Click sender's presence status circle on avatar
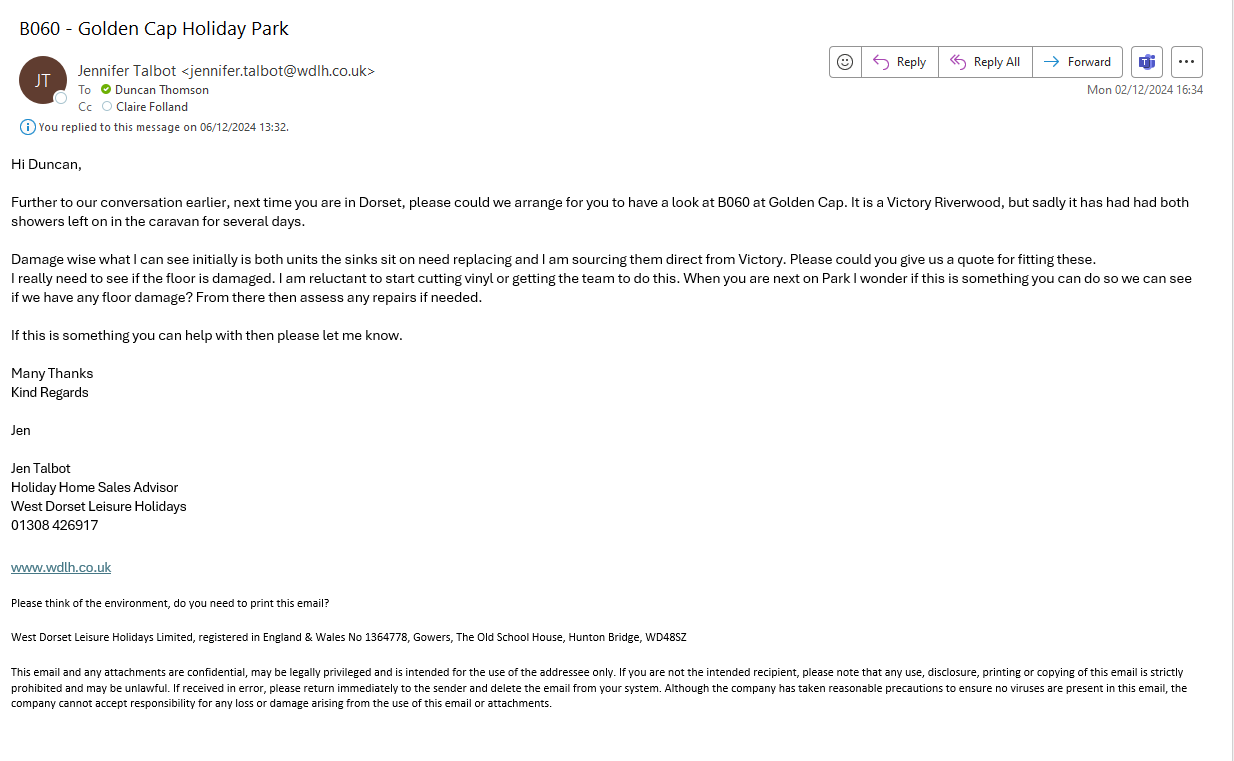This screenshot has width=1234, height=761. [x=61, y=98]
